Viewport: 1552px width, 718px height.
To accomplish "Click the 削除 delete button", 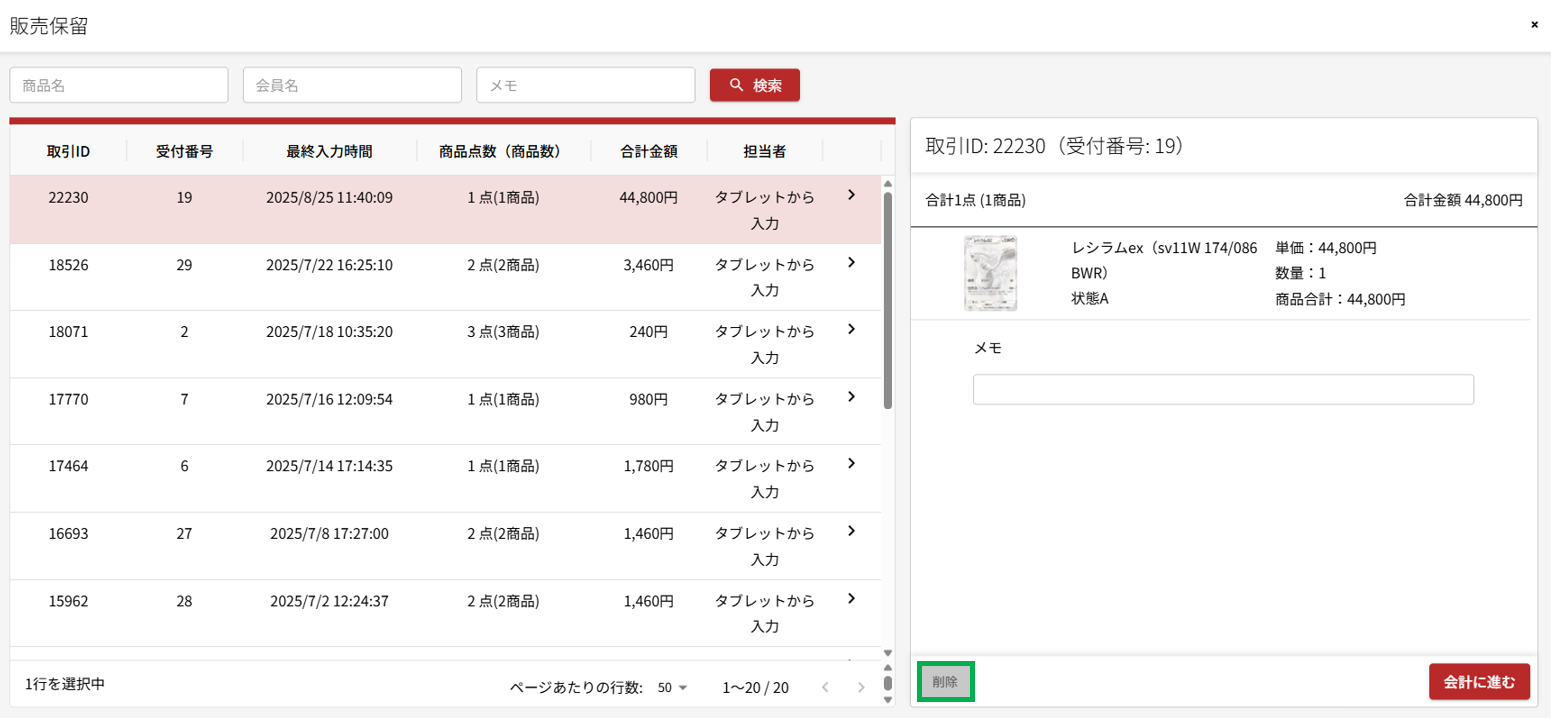I will point(945,682).
